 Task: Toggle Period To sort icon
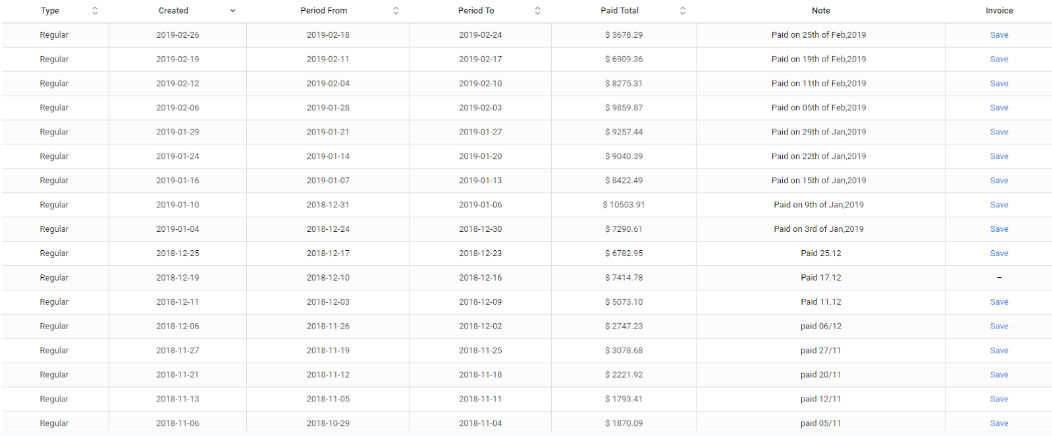coord(538,11)
